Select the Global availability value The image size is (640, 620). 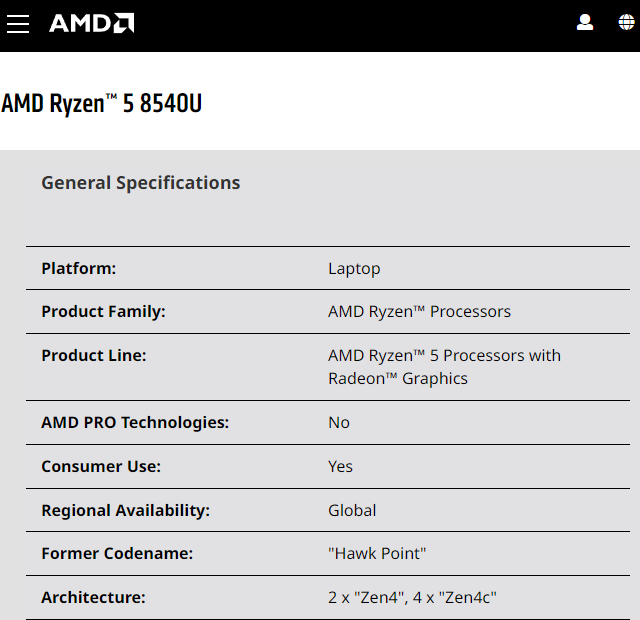352,511
